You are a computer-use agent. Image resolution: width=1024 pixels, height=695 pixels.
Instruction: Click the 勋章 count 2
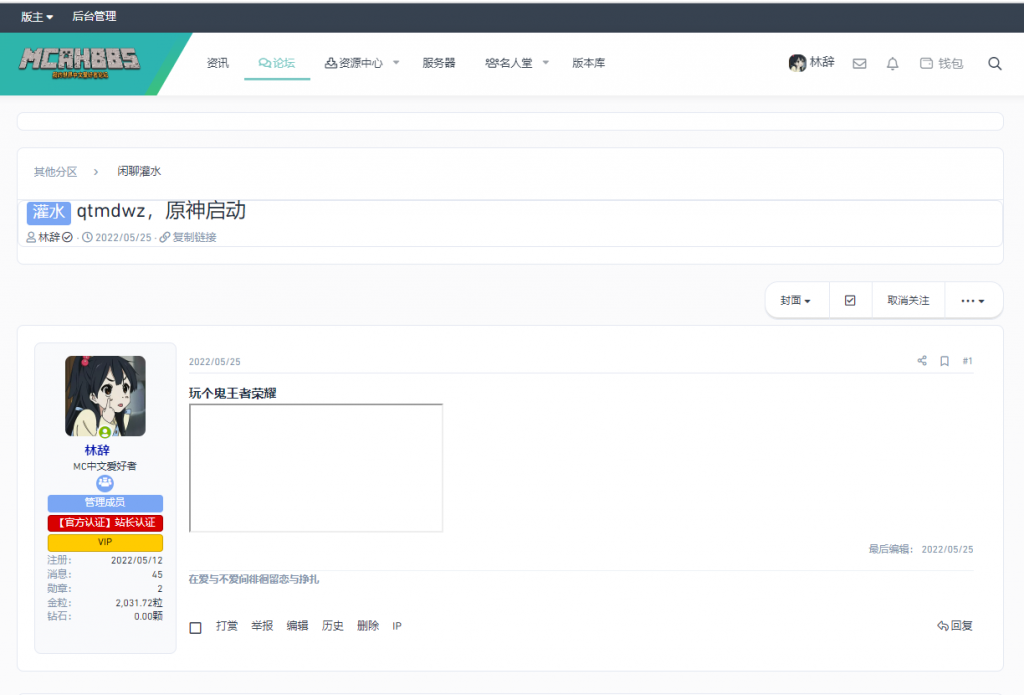(x=159, y=589)
